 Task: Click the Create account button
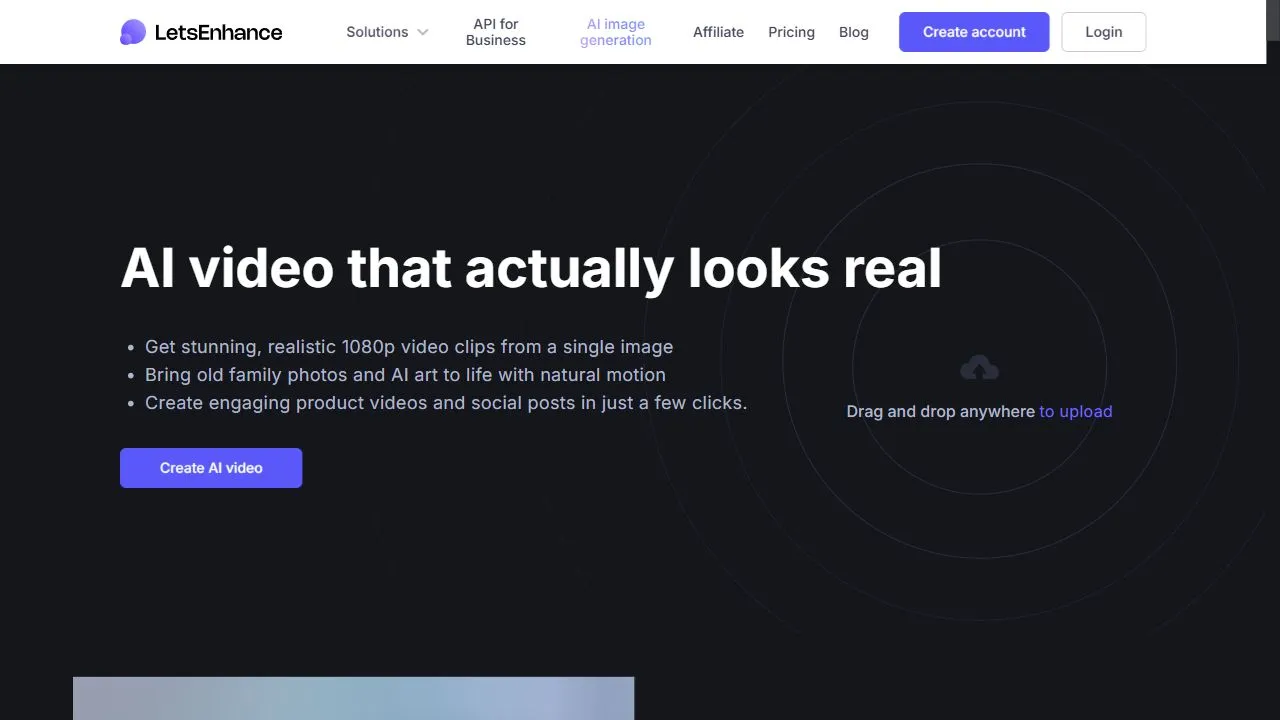point(974,32)
